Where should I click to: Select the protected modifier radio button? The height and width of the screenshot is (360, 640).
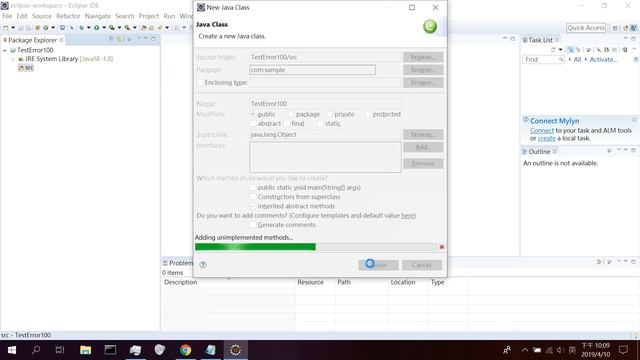(368, 114)
